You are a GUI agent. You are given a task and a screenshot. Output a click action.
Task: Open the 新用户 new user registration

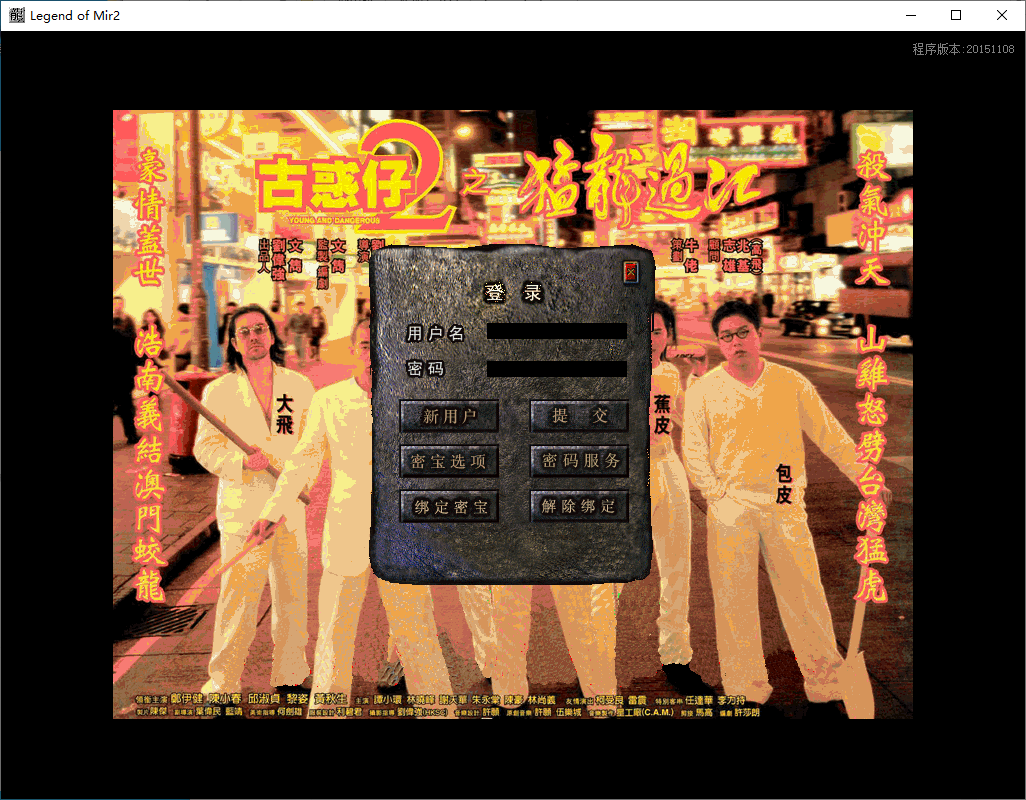(x=449, y=416)
